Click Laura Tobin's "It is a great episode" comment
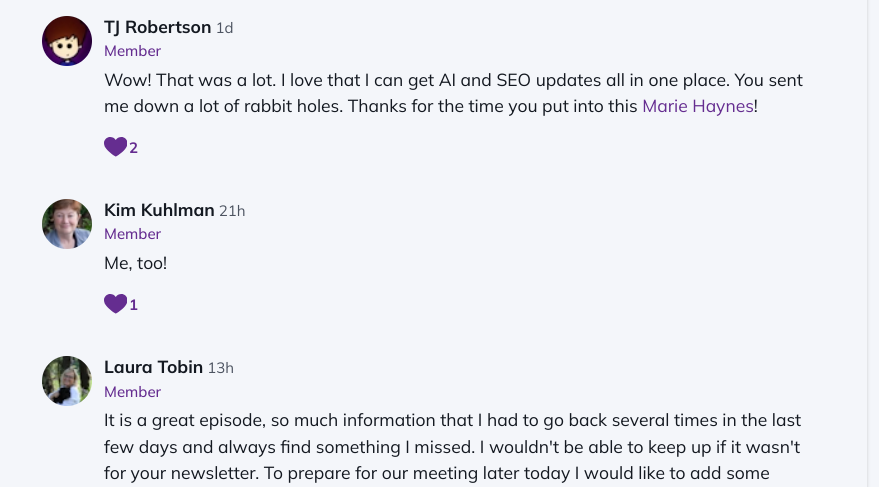Image resolution: width=879 pixels, height=487 pixels. (x=452, y=447)
